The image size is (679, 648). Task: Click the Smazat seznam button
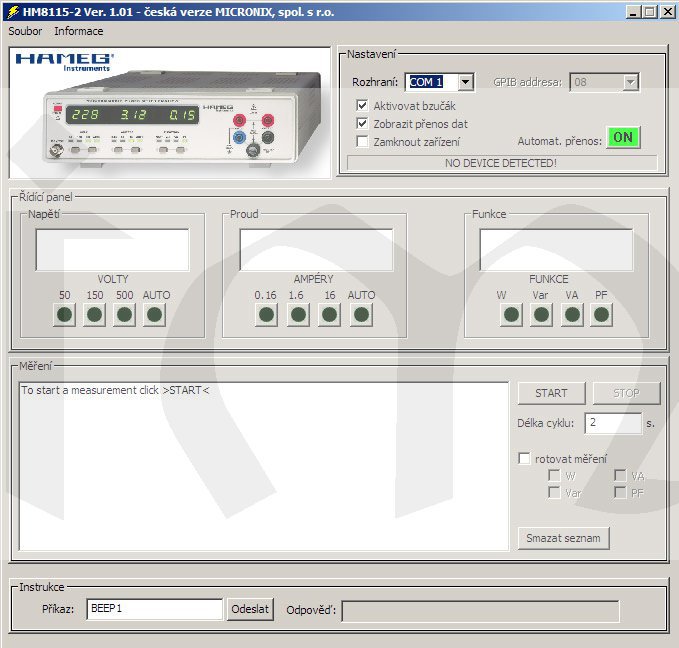[x=563, y=538]
